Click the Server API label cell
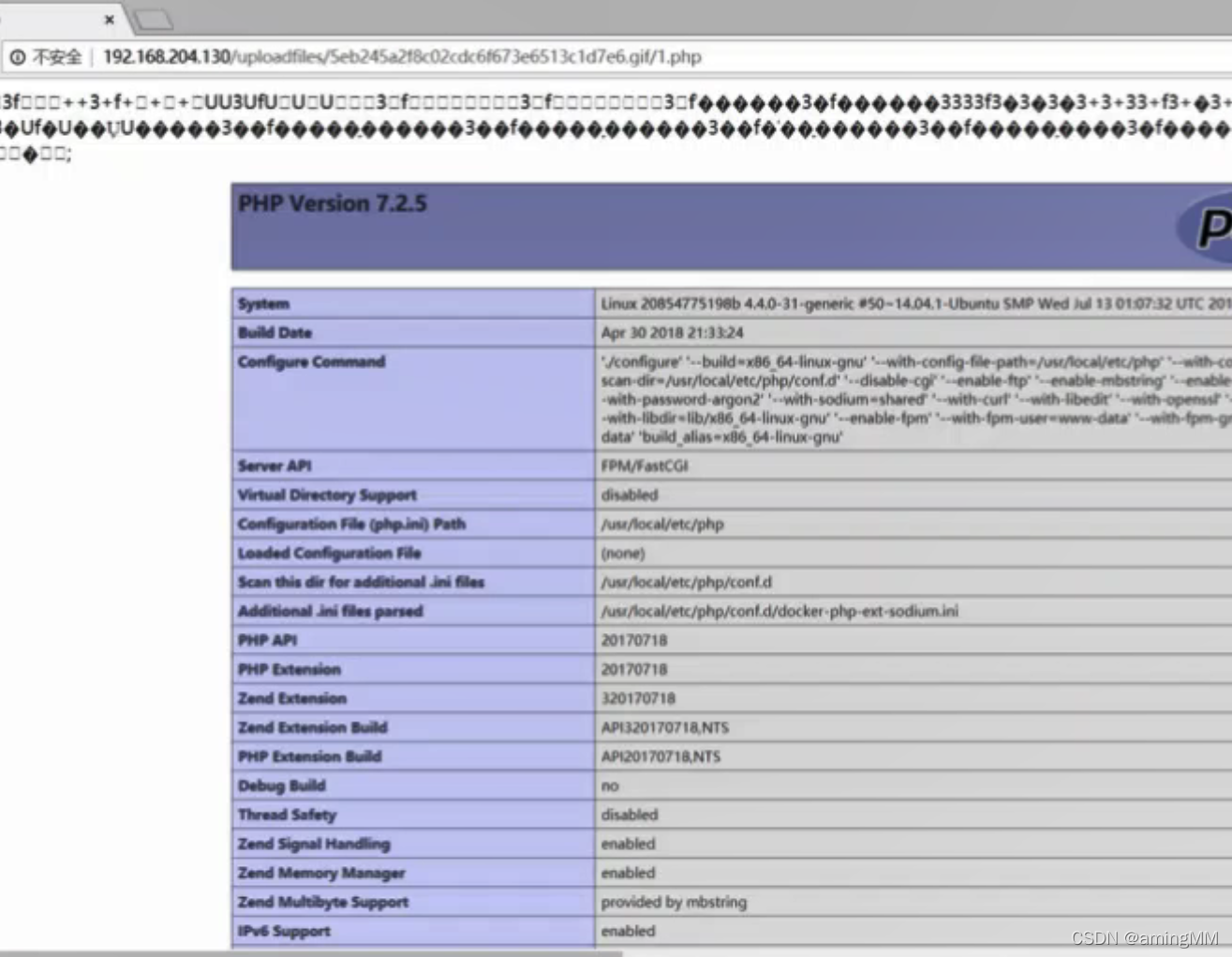The image size is (1232, 957). tap(413, 465)
